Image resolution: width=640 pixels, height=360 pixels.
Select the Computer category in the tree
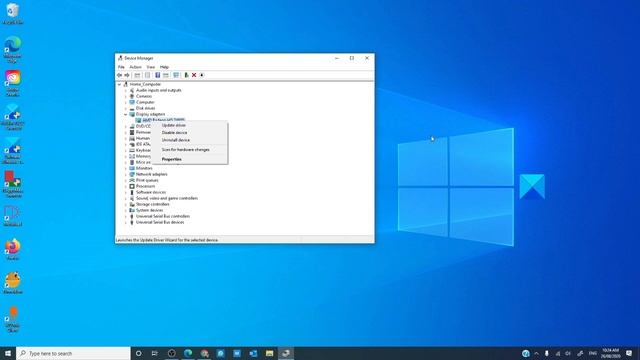pos(145,102)
